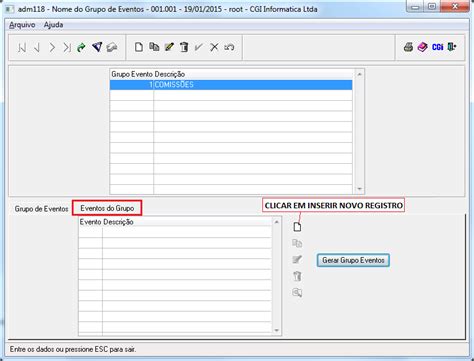Click lower events grid scroll down arrow
This screenshot has width=474, height=361.
click(276, 330)
